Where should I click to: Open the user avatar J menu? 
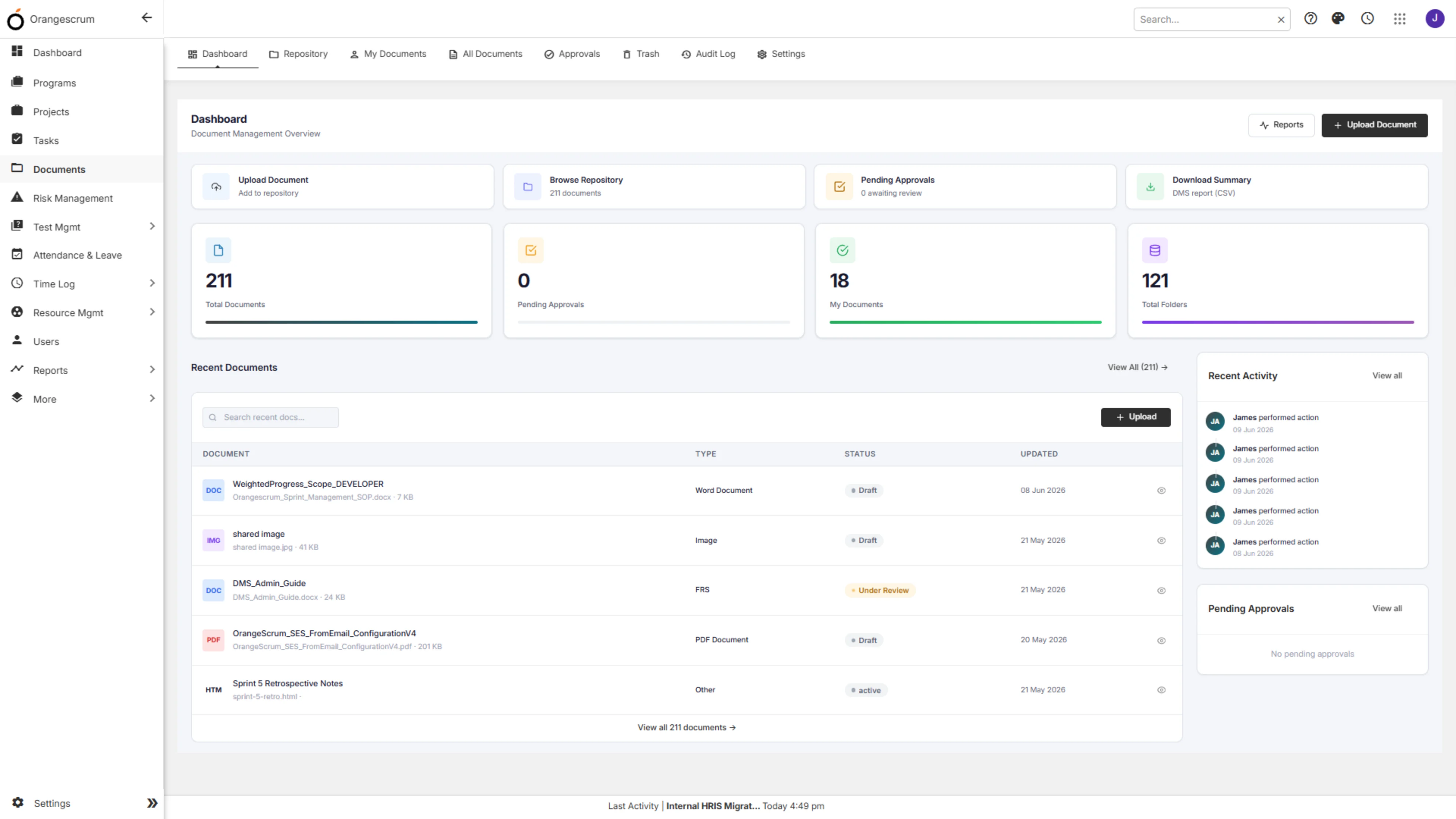[1434, 19]
